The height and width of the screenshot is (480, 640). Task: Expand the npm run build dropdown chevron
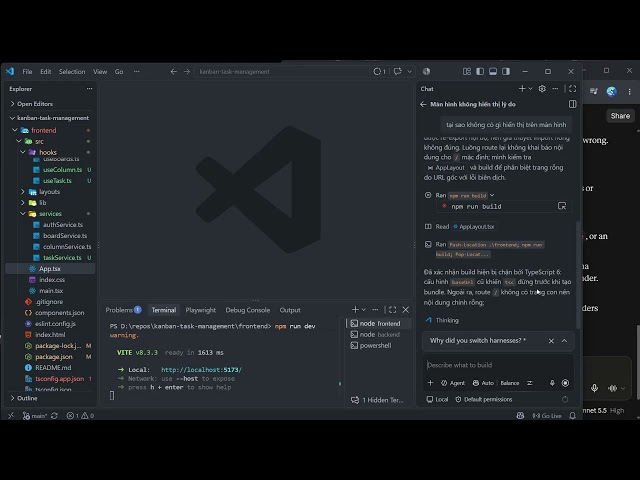492,195
